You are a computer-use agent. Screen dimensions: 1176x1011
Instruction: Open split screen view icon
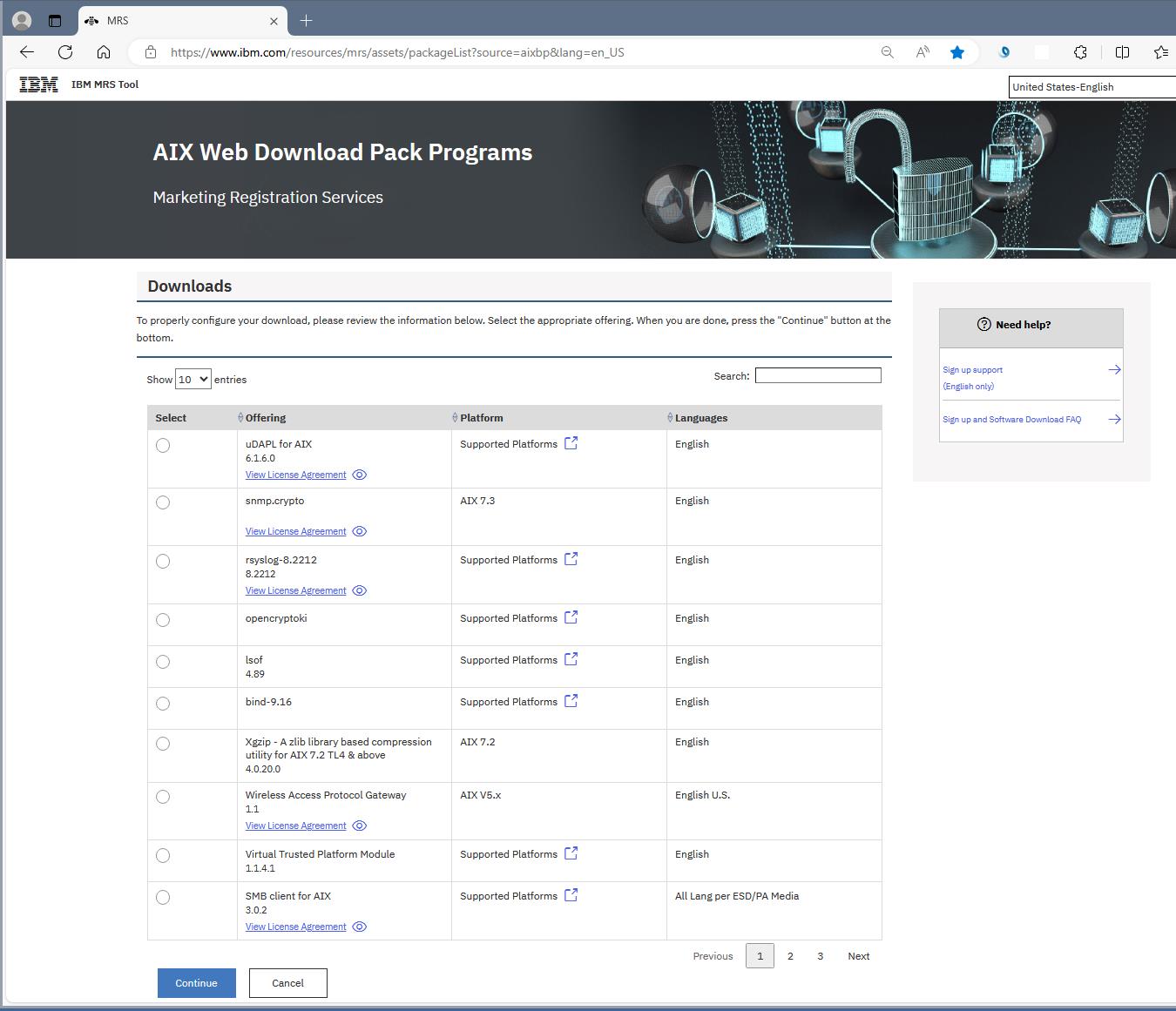click(1122, 52)
